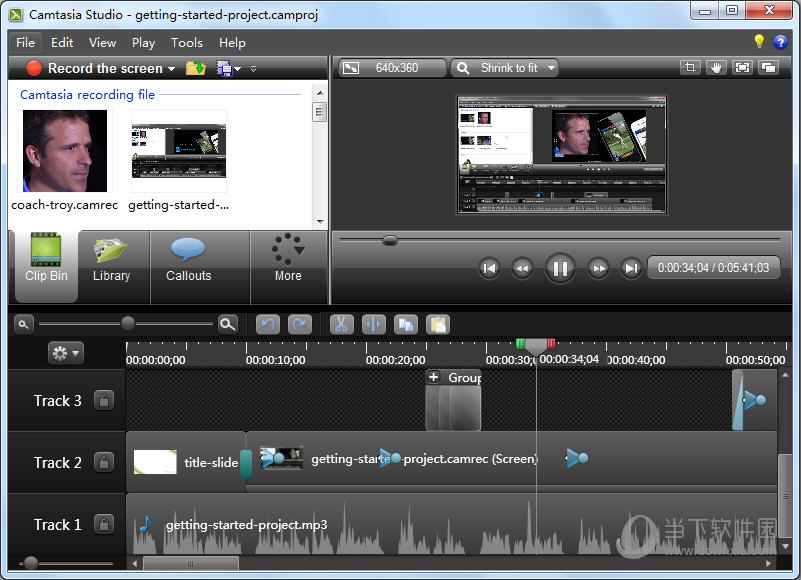This screenshot has height=580, width=801.
Task: Pause the video playback
Action: pyautogui.click(x=560, y=268)
